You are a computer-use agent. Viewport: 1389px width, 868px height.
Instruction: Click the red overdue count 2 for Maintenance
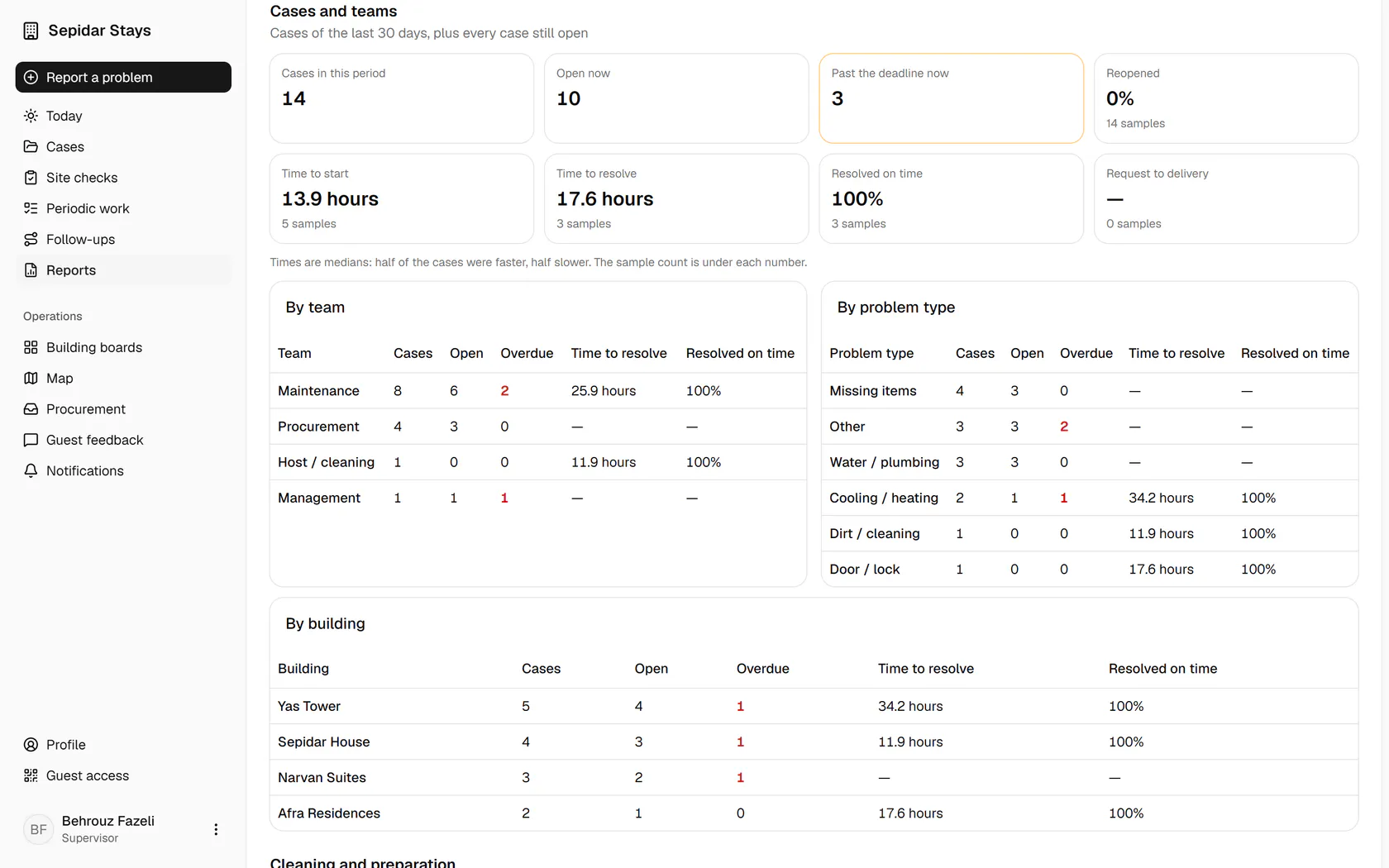(x=504, y=391)
